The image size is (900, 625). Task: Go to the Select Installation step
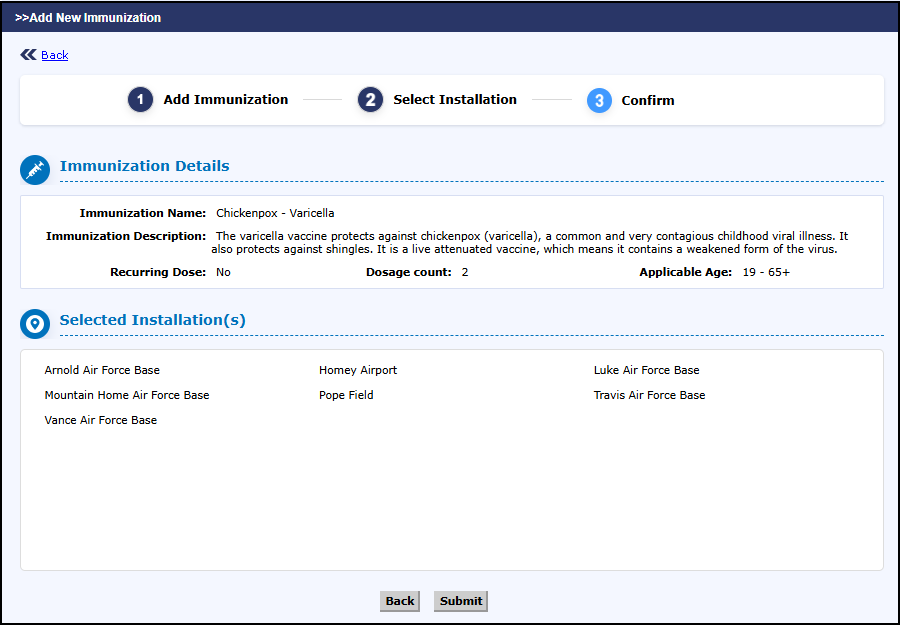(454, 100)
